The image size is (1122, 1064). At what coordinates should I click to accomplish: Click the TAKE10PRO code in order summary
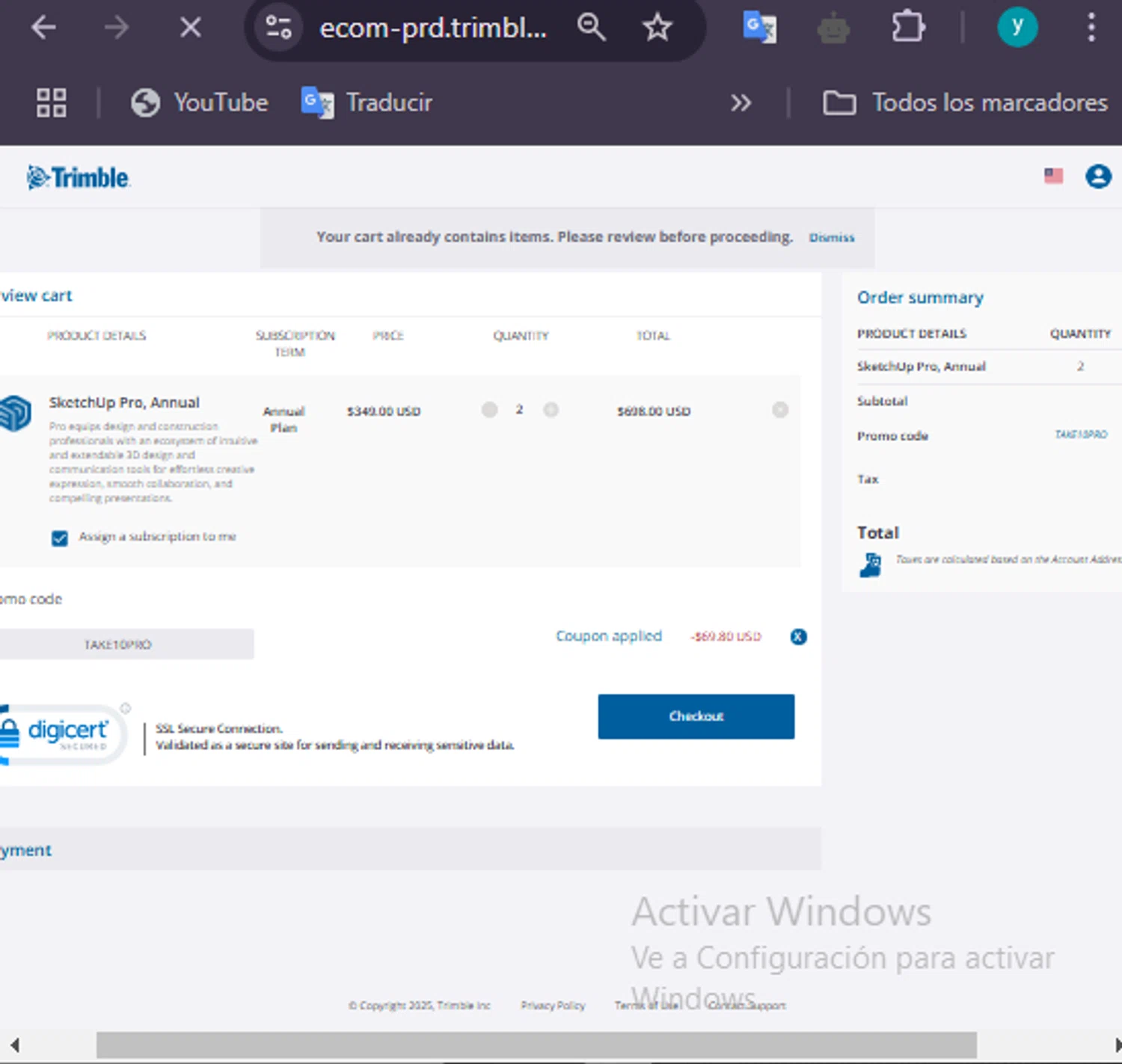pos(1081,434)
